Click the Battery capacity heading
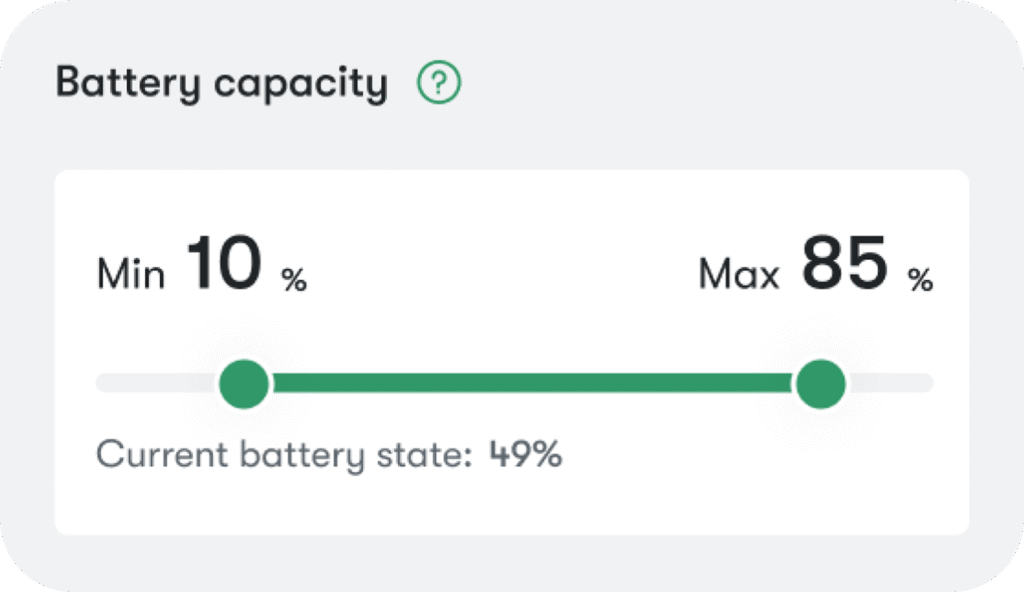This screenshot has width=1024, height=592. coord(221,85)
